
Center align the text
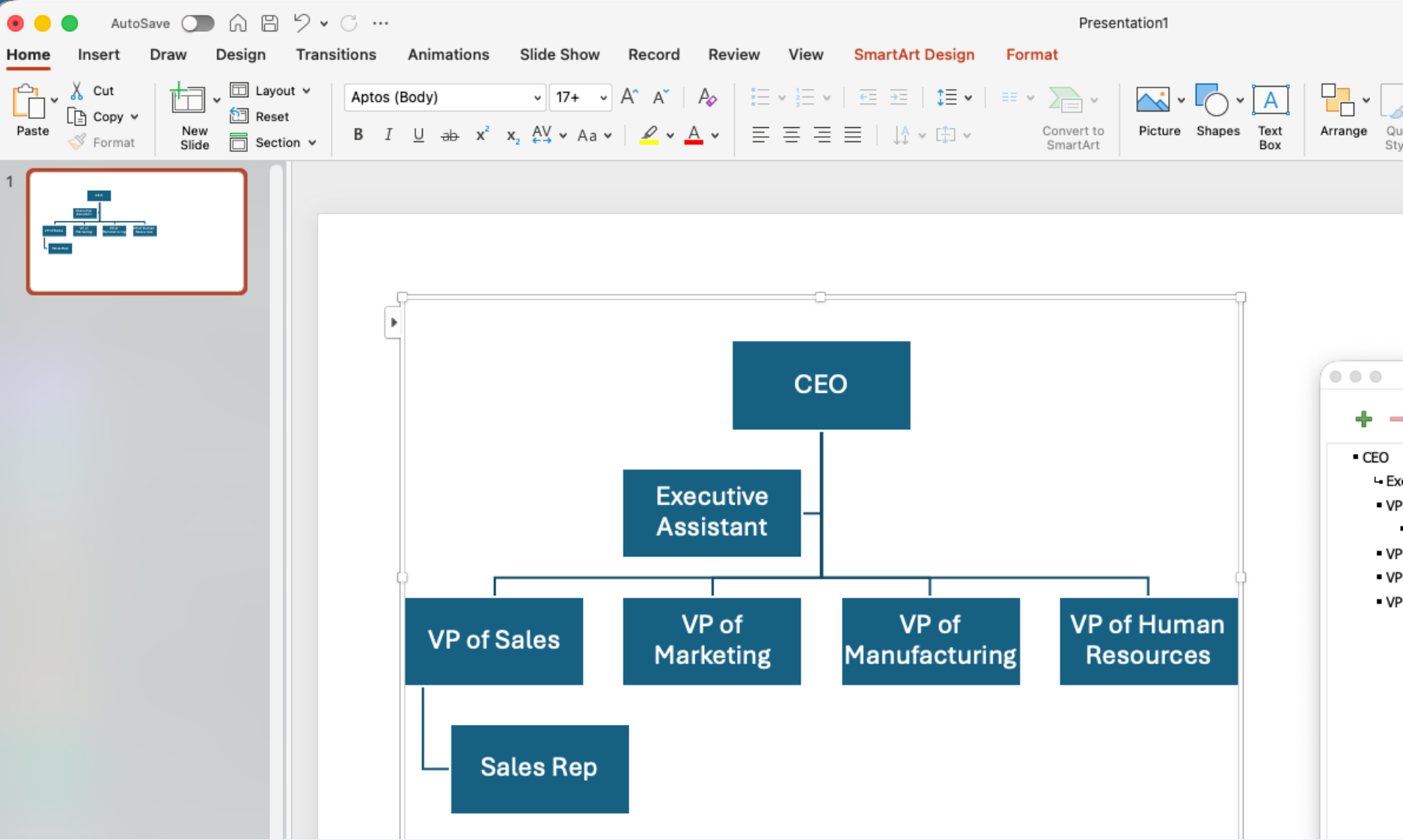point(791,135)
